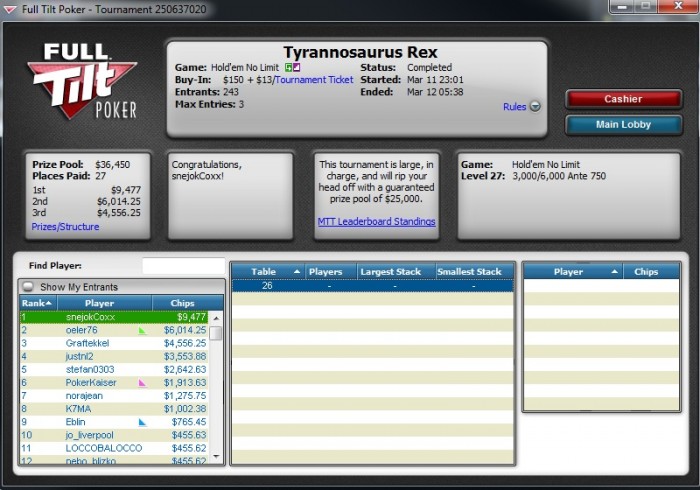Click the green flag icon beside oeler76
The height and width of the screenshot is (490, 700).
[142, 331]
